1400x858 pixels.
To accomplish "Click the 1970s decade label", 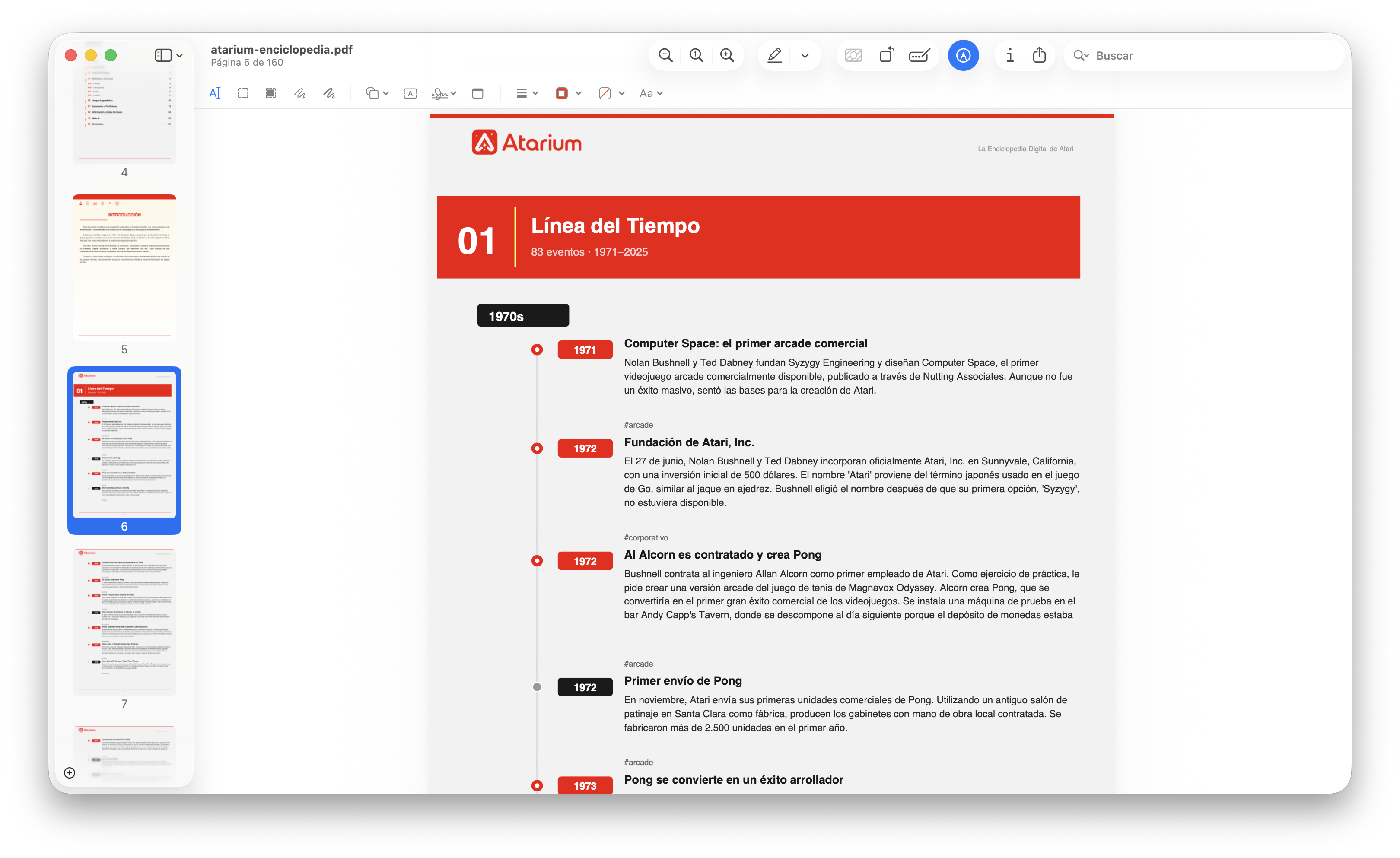I will (523, 316).
